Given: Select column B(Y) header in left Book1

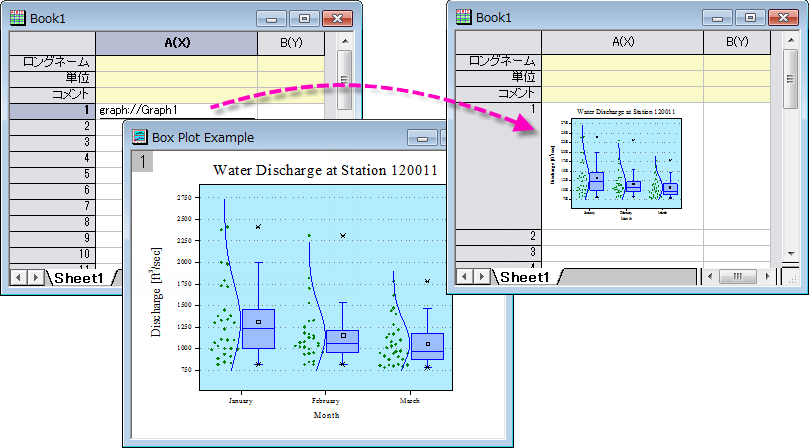Looking at the screenshot, I should [291, 43].
